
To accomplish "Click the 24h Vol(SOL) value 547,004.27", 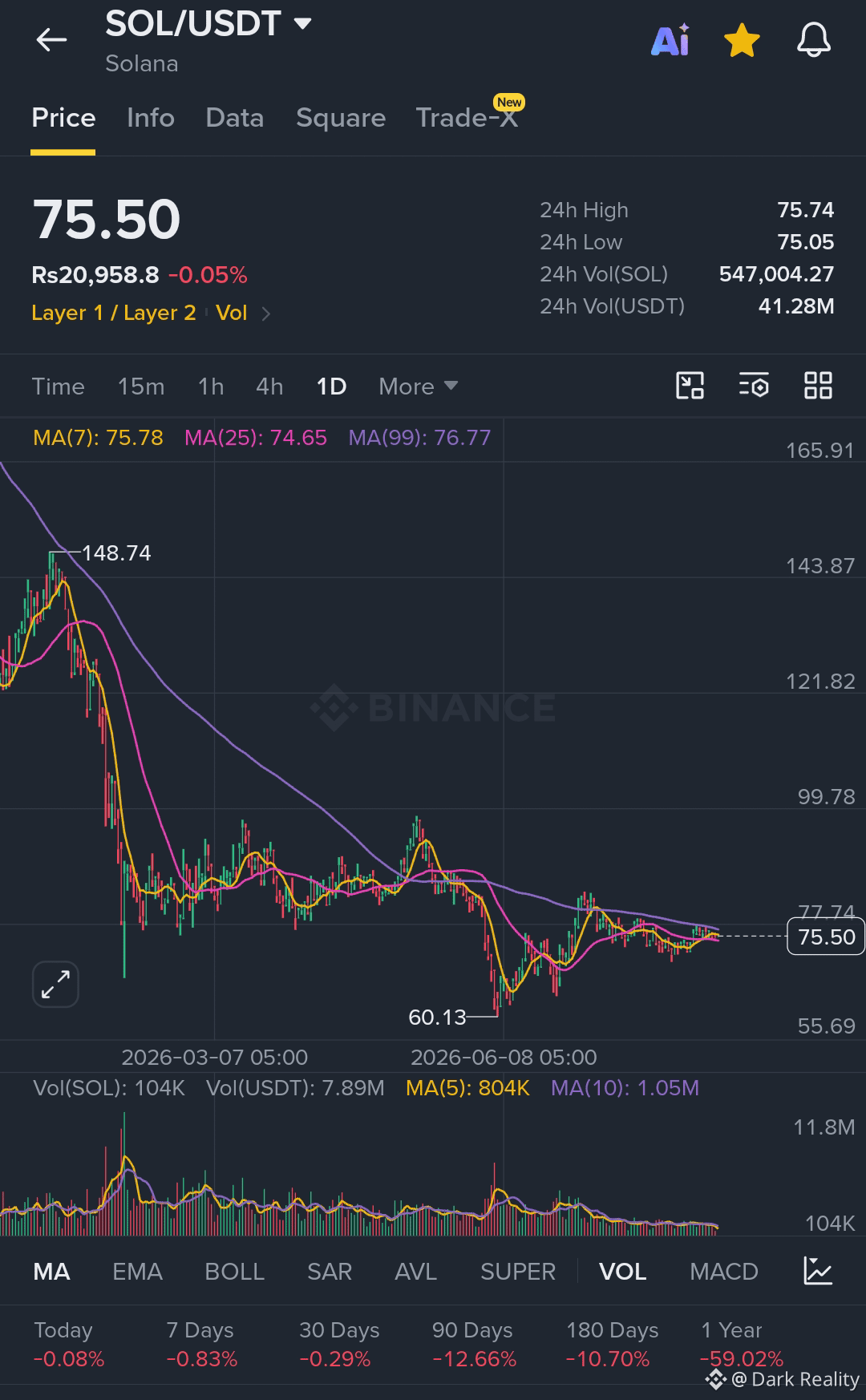I will (x=776, y=274).
